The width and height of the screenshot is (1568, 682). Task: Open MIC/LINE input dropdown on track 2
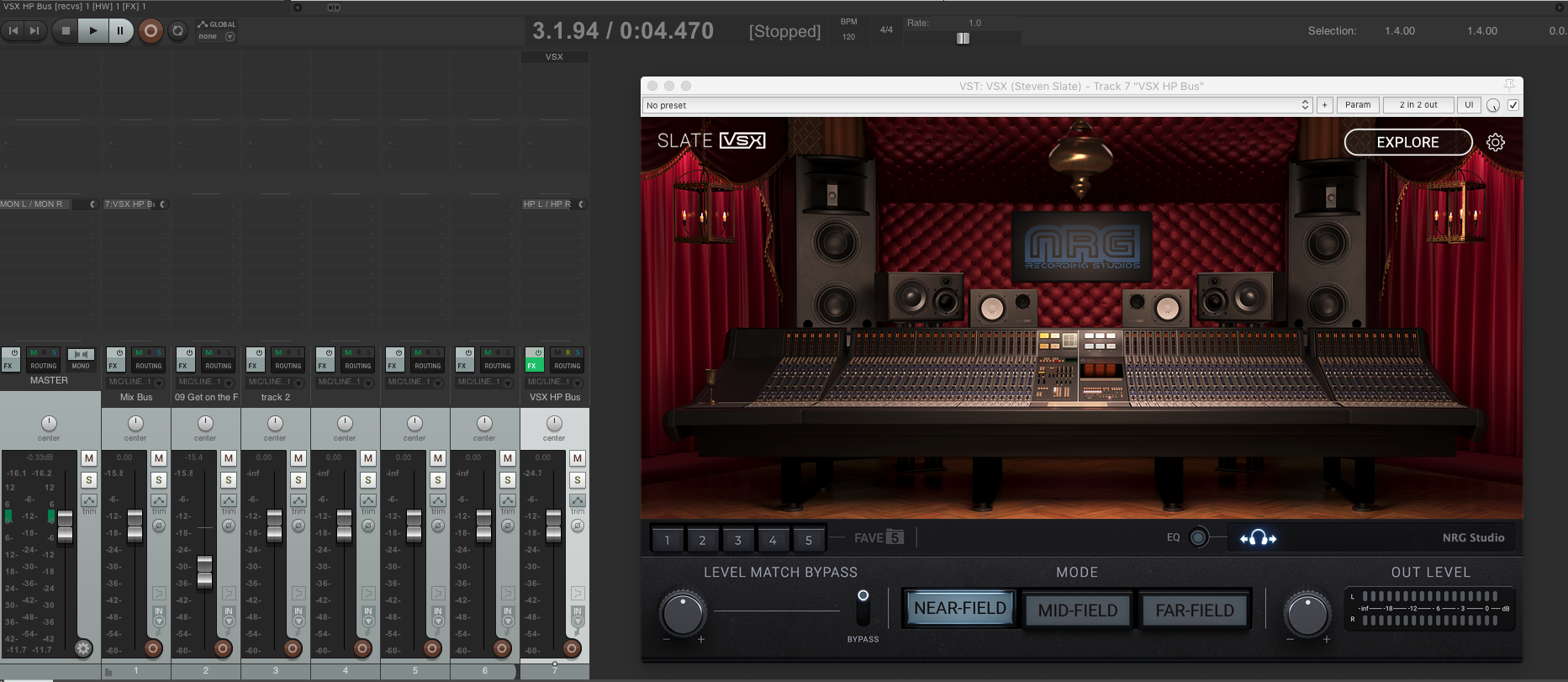point(275,382)
